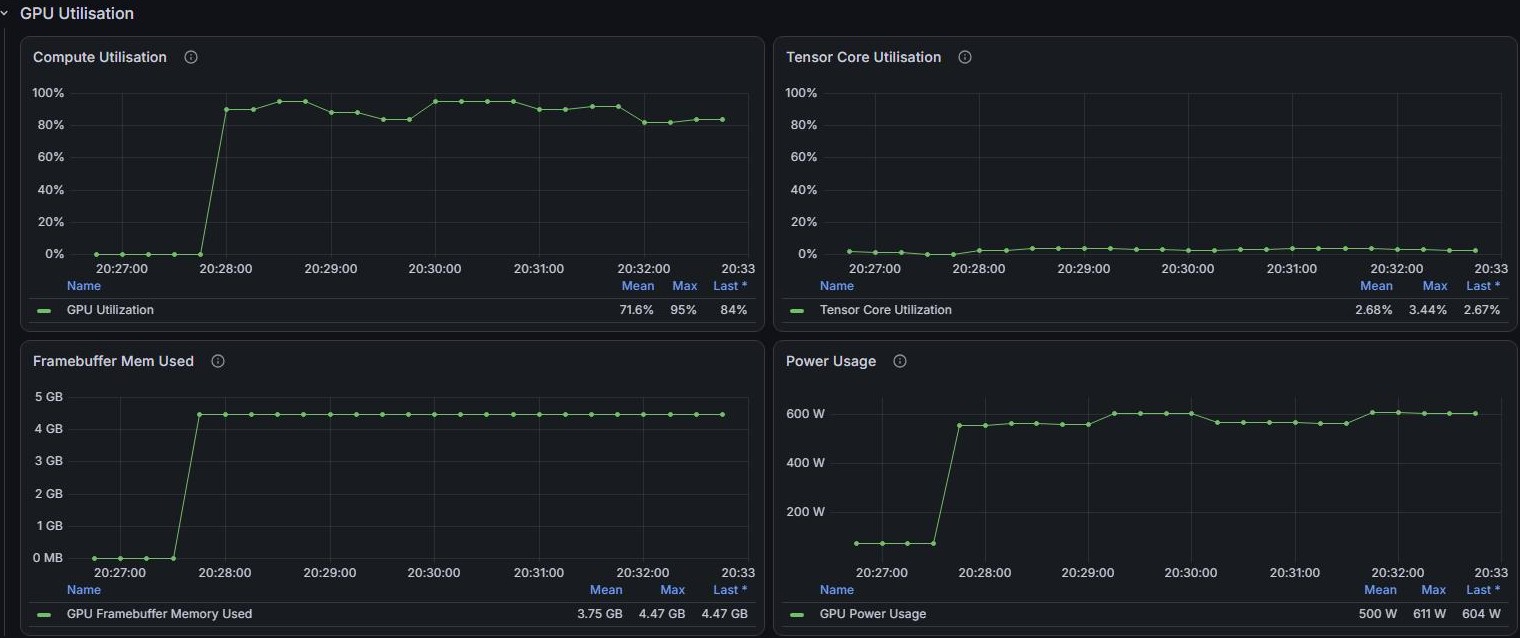The image size is (1520, 638).
Task: Click the green swatch beside Tensor Core Utilization
Action: point(797,311)
